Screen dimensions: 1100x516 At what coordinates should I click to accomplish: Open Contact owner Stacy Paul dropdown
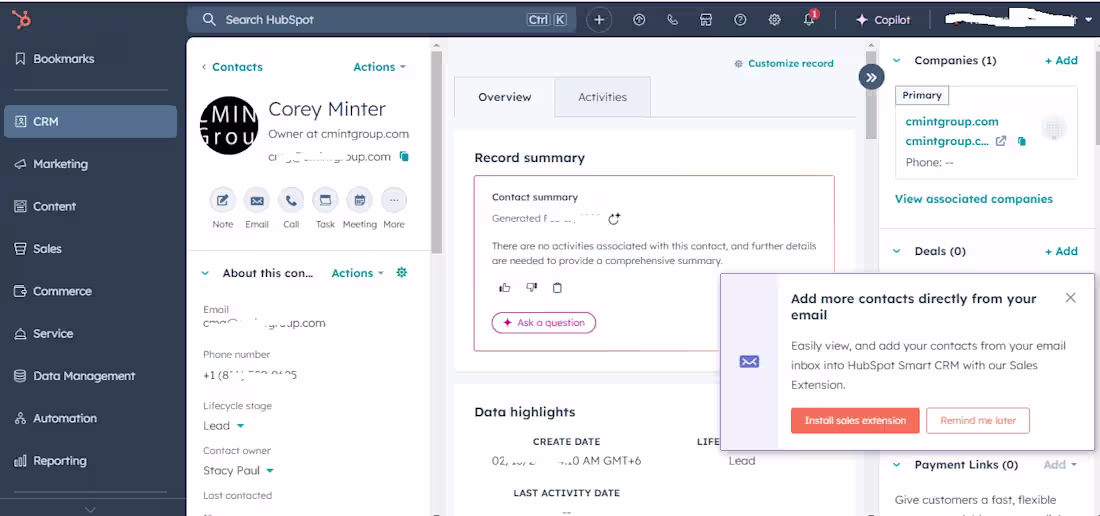[x=239, y=470]
